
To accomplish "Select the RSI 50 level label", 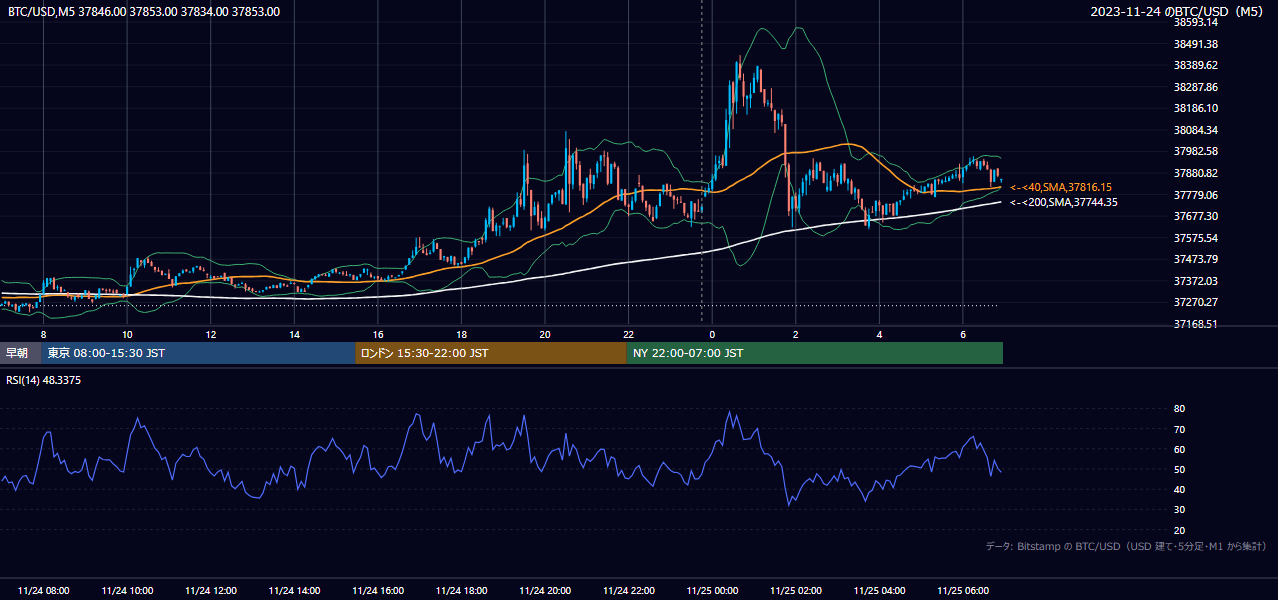I will click(1180, 469).
